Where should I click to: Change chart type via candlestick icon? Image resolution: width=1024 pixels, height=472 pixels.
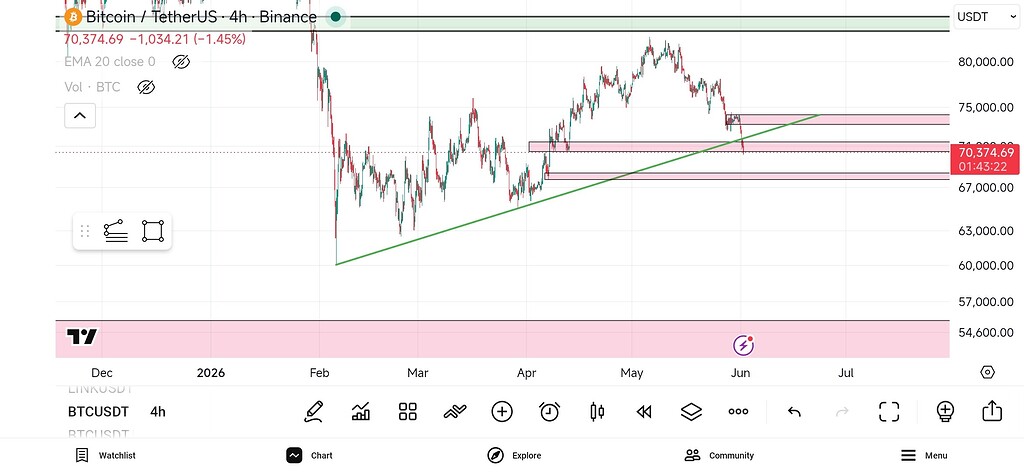(x=597, y=412)
